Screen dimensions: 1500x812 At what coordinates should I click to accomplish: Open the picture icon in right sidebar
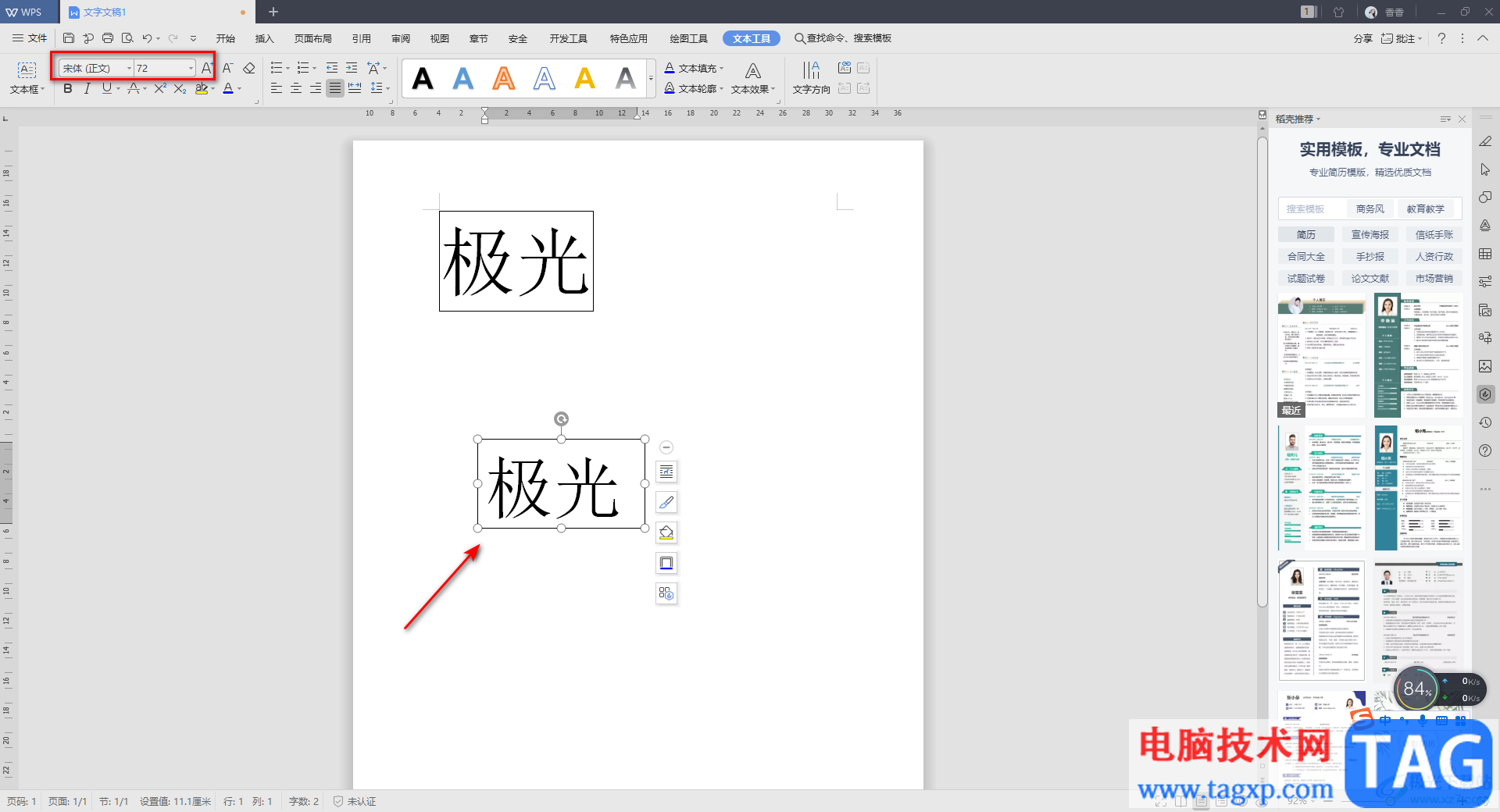coord(1485,366)
